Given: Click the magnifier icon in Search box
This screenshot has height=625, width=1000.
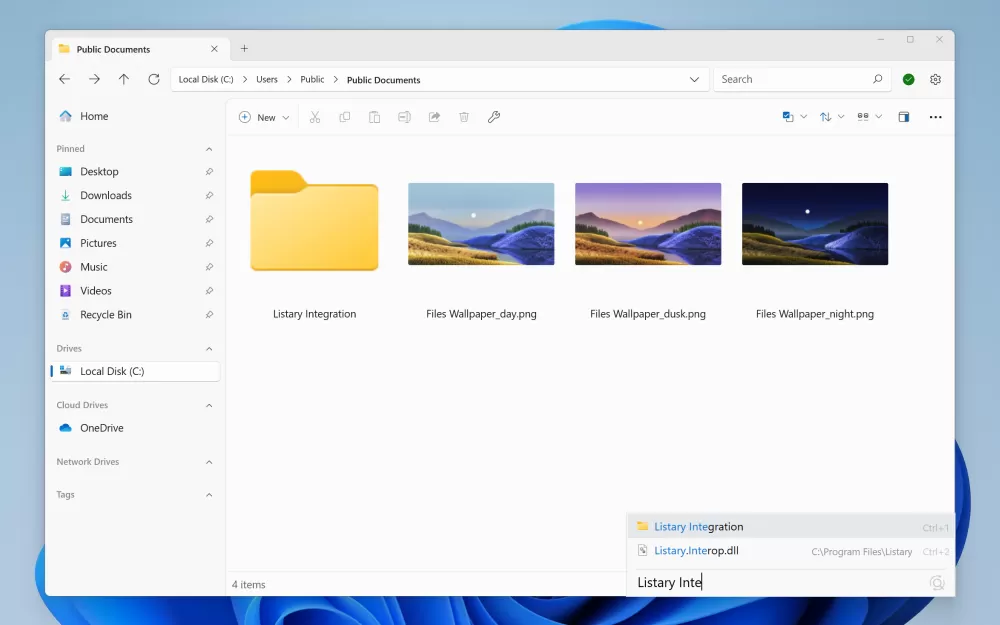Looking at the screenshot, I should tap(878, 79).
